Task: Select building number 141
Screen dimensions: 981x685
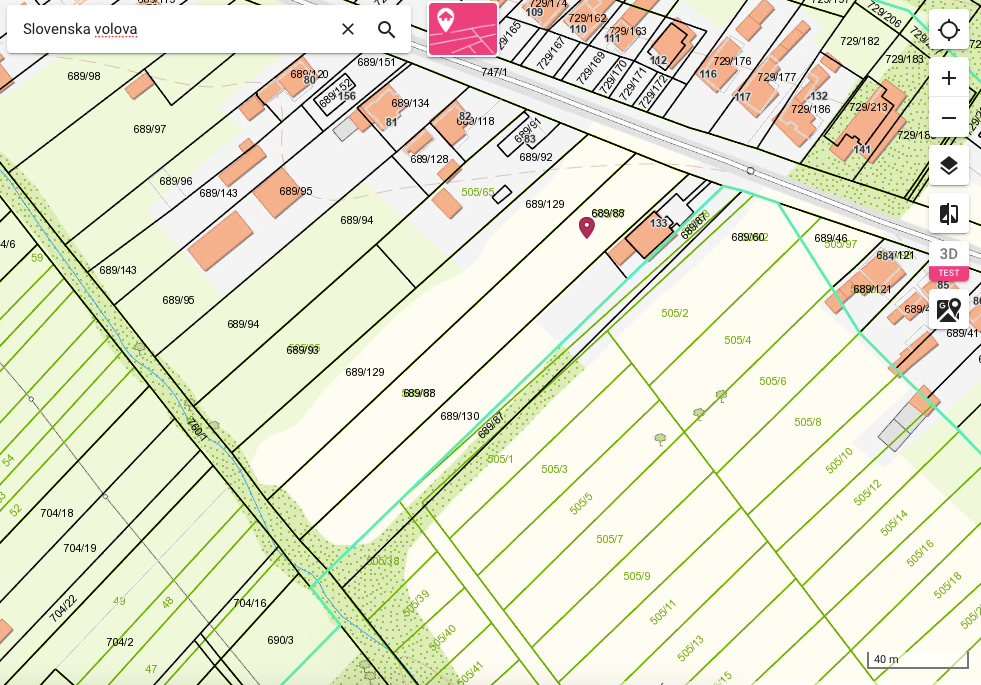Action: [x=862, y=150]
